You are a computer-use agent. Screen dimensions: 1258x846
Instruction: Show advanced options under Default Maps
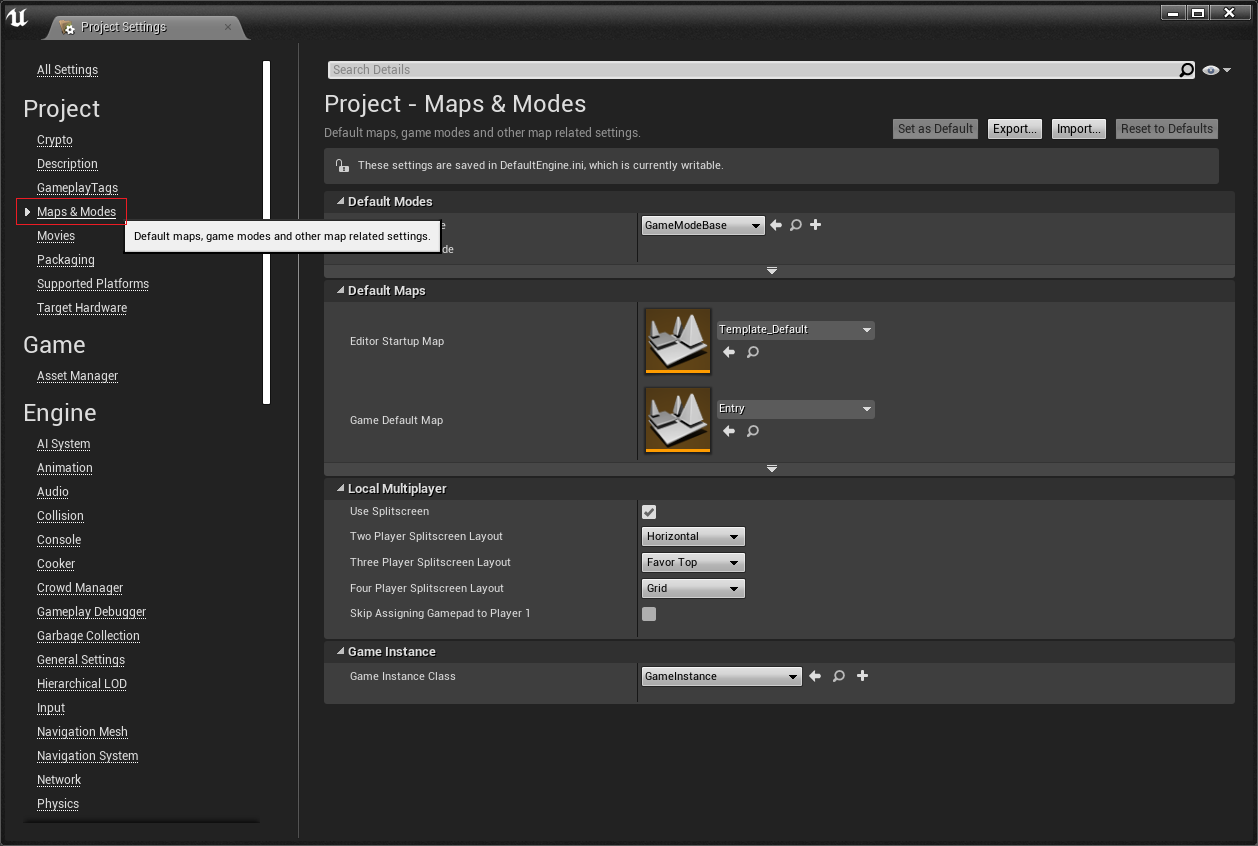[x=771, y=468]
